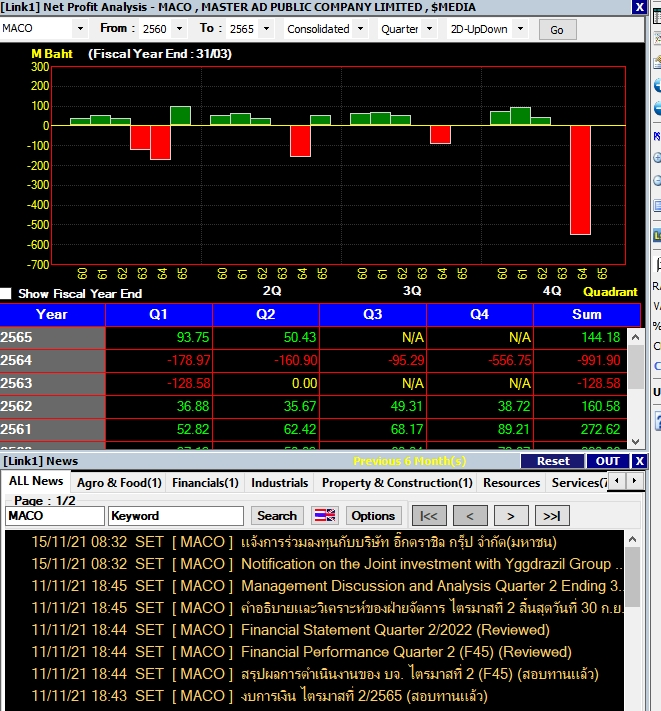Switch to Resources tab

(511, 482)
